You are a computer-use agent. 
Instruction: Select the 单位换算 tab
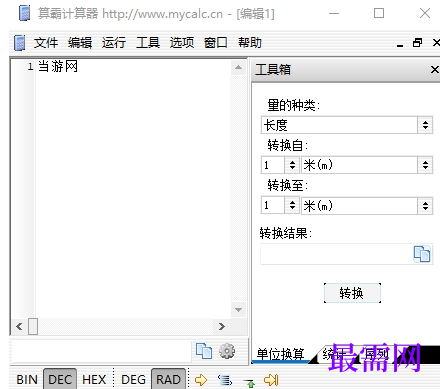(x=280, y=354)
